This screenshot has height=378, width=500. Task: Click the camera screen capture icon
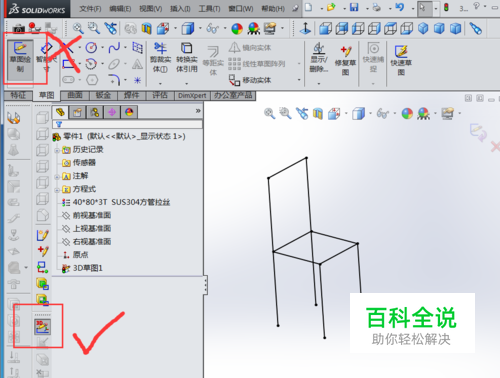pos(18,29)
